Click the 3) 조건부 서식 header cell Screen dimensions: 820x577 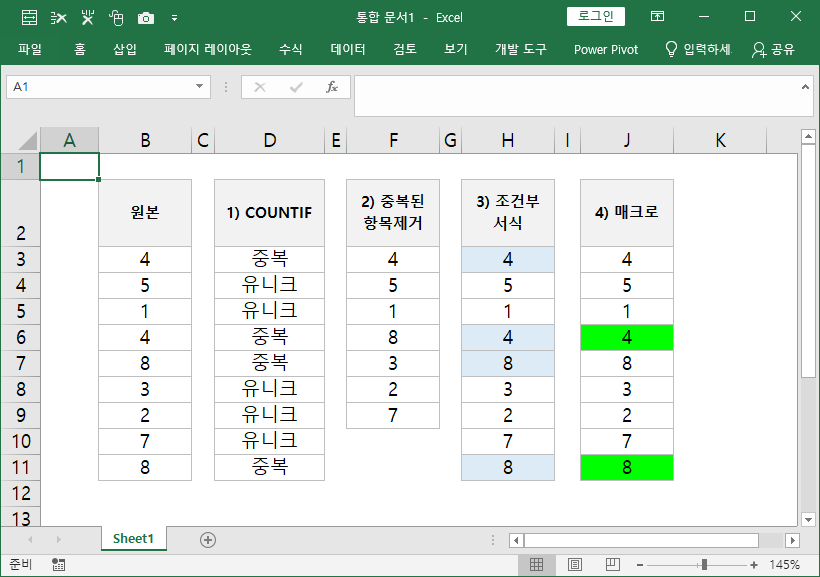508,213
